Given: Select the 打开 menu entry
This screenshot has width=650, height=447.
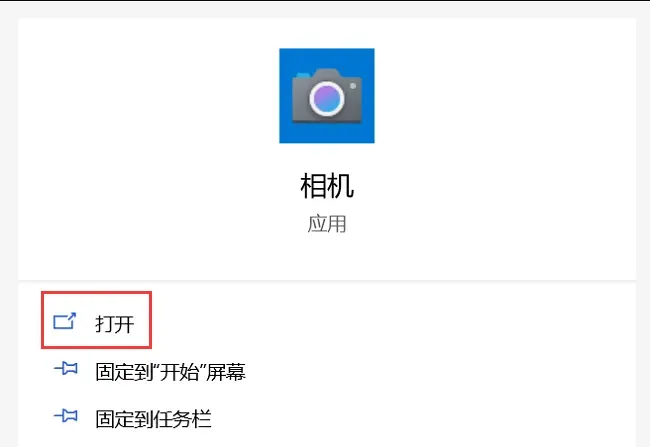Looking at the screenshot, I should [x=96, y=320].
